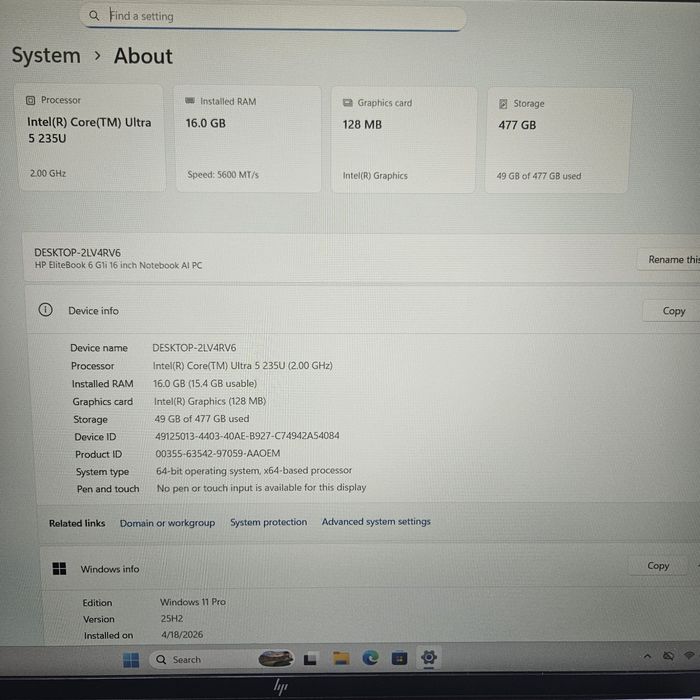Click the Storage card icon
This screenshot has width=700, height=700.
click(x=503, y=104)
